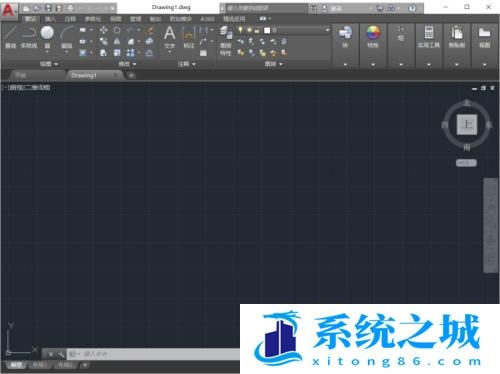Add a new drawing tab with plus button
Viewport: 500px width, 374px height.
click(131, 76)
